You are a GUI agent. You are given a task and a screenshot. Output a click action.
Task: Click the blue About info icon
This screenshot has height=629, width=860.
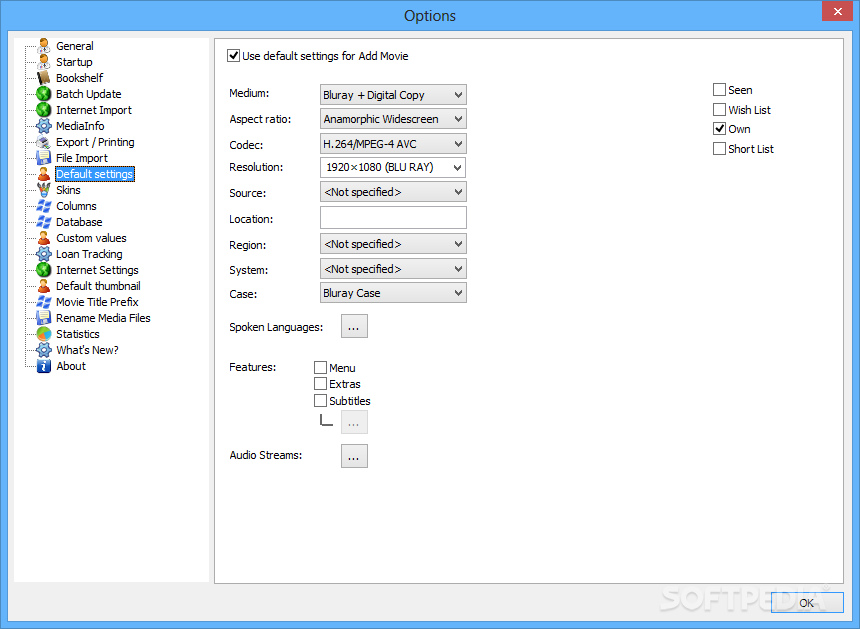[x=44, y=366]
